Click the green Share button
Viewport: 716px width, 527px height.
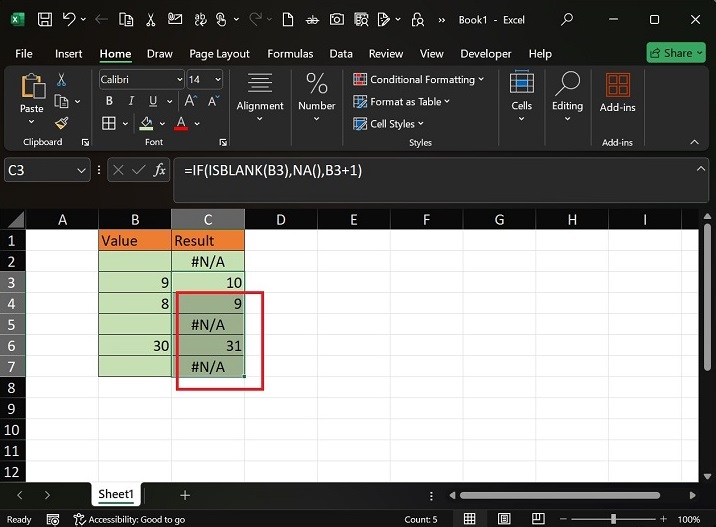point(676,53)
